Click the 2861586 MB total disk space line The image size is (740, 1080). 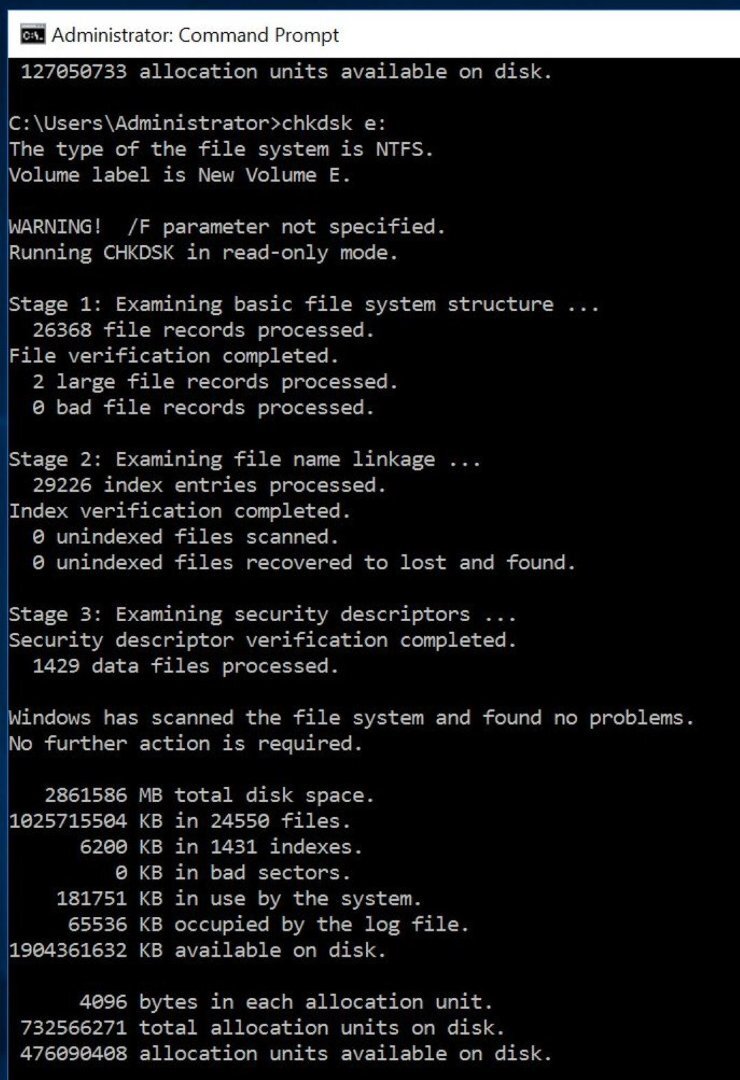click(x=209, y=795)
